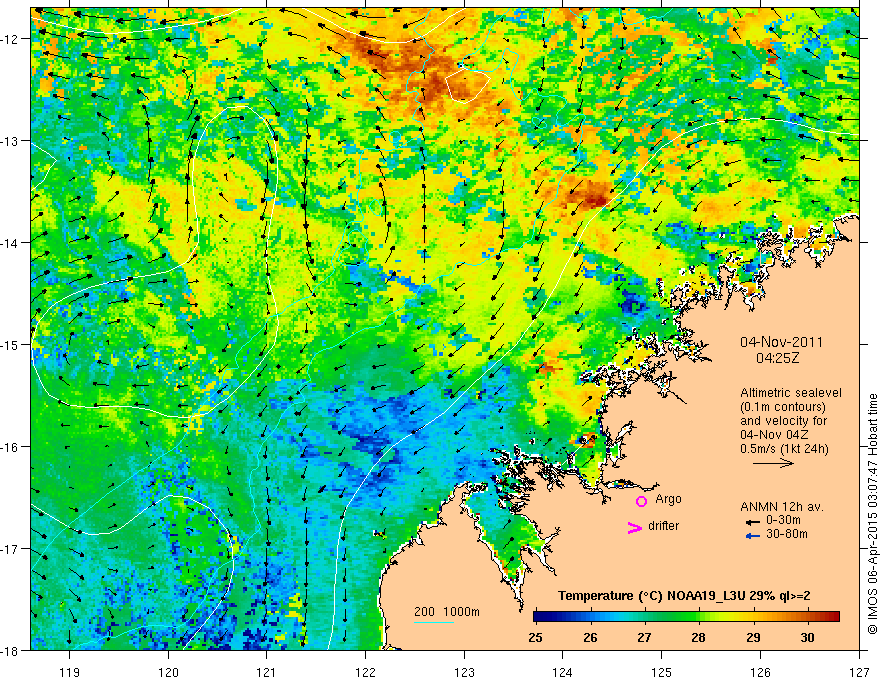Click the '1000m' isobath label
This screenshot has width=880, height=680.
click(461, 612)
